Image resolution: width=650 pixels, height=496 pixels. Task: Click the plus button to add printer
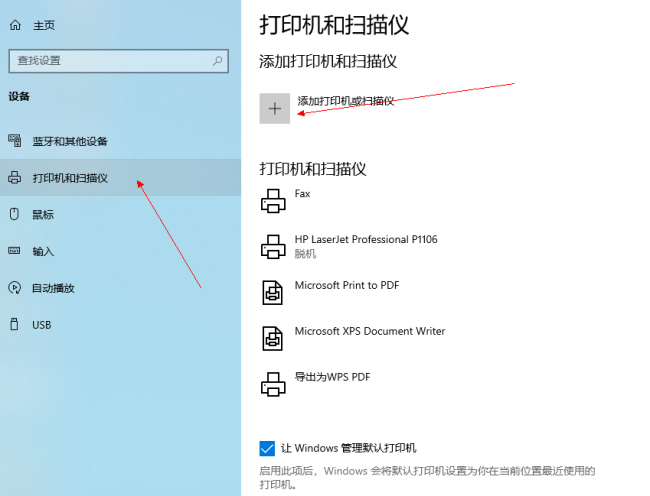(275, 109)
